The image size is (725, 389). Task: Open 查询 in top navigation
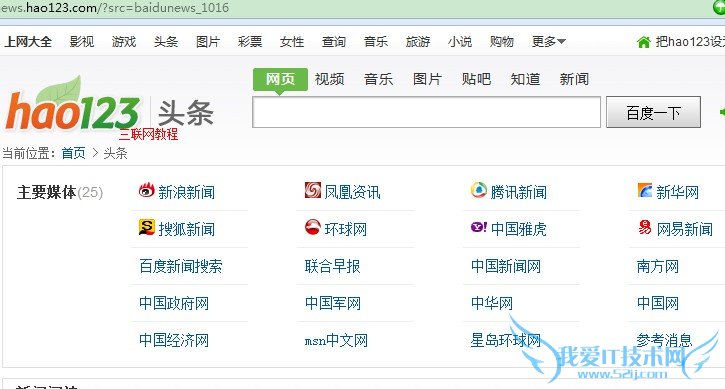pos(334,42)
